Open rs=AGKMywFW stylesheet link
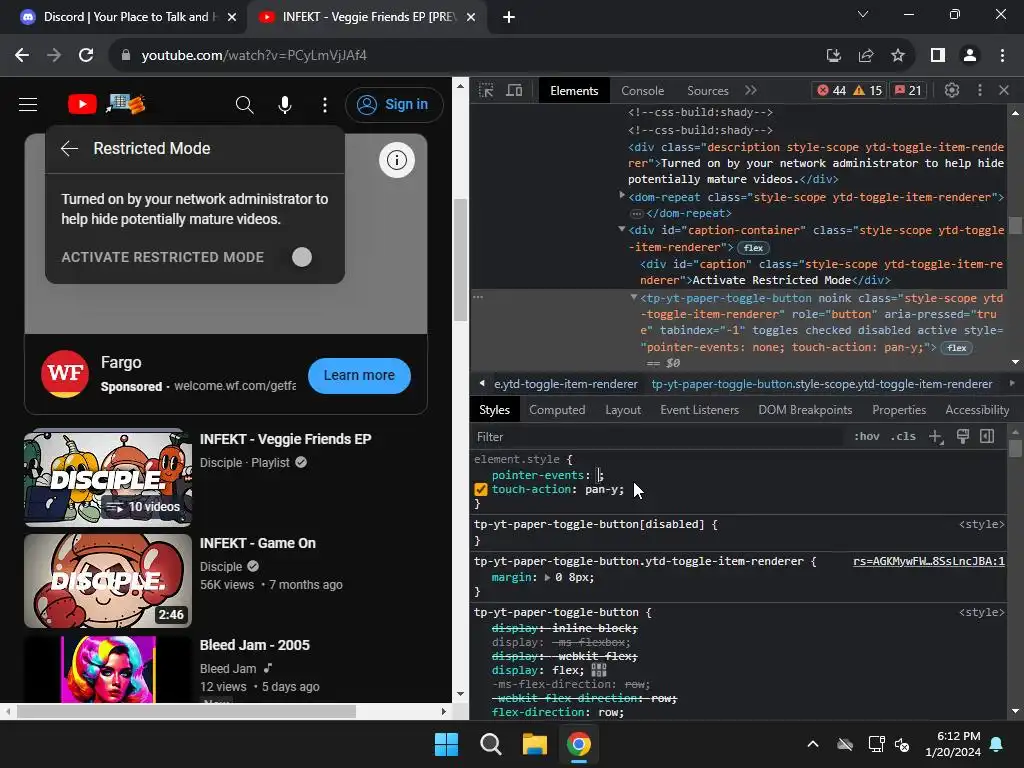The width and height of the screenshot is (1024, 768). [929, 562]
